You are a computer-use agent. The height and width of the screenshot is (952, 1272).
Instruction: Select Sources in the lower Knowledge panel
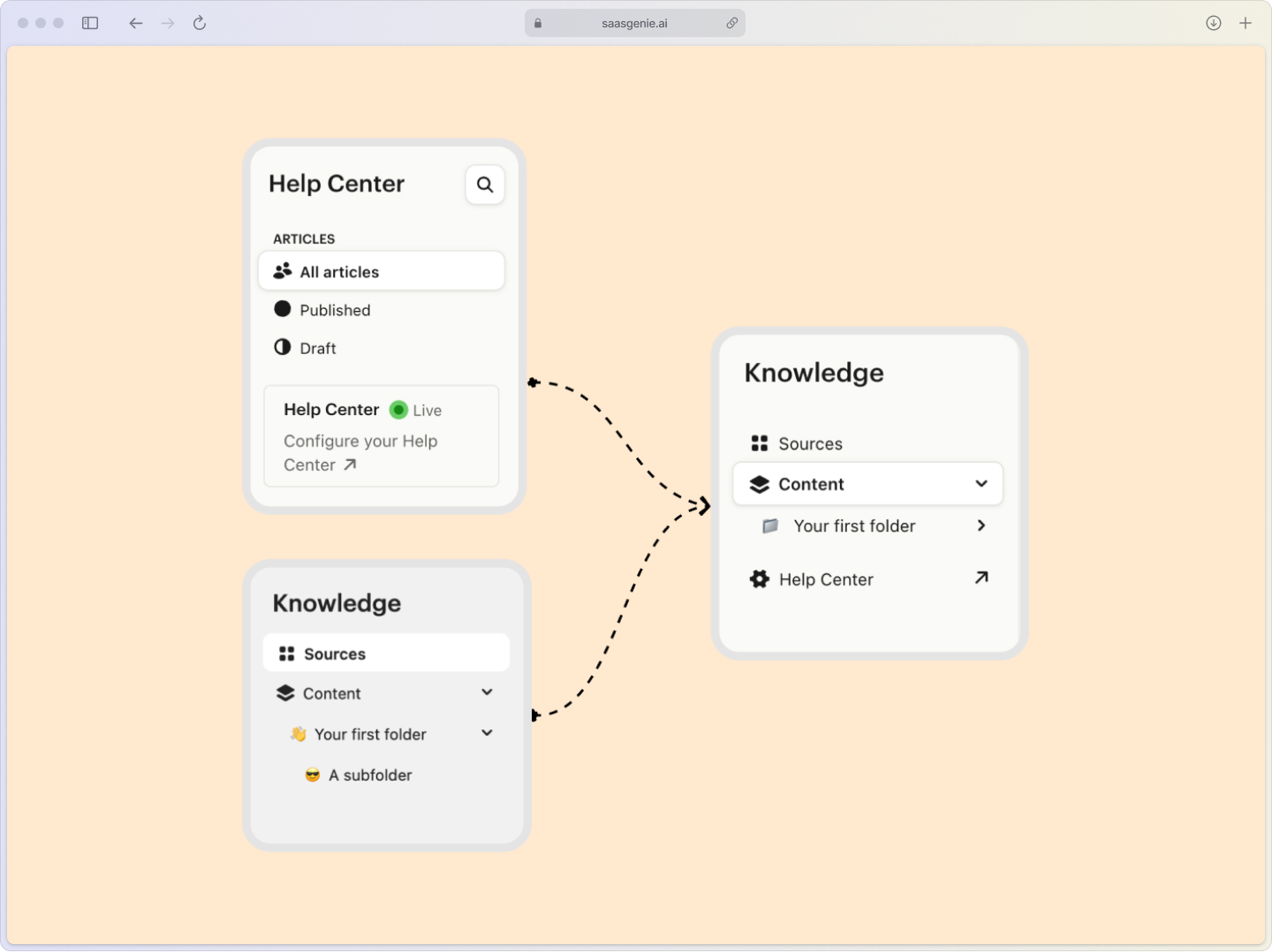(334, 654)
